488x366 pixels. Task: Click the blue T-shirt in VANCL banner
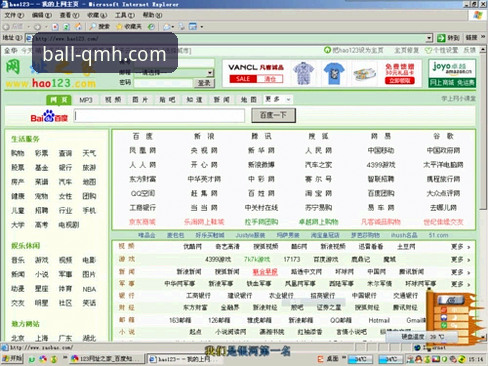(x=334, y=73)
